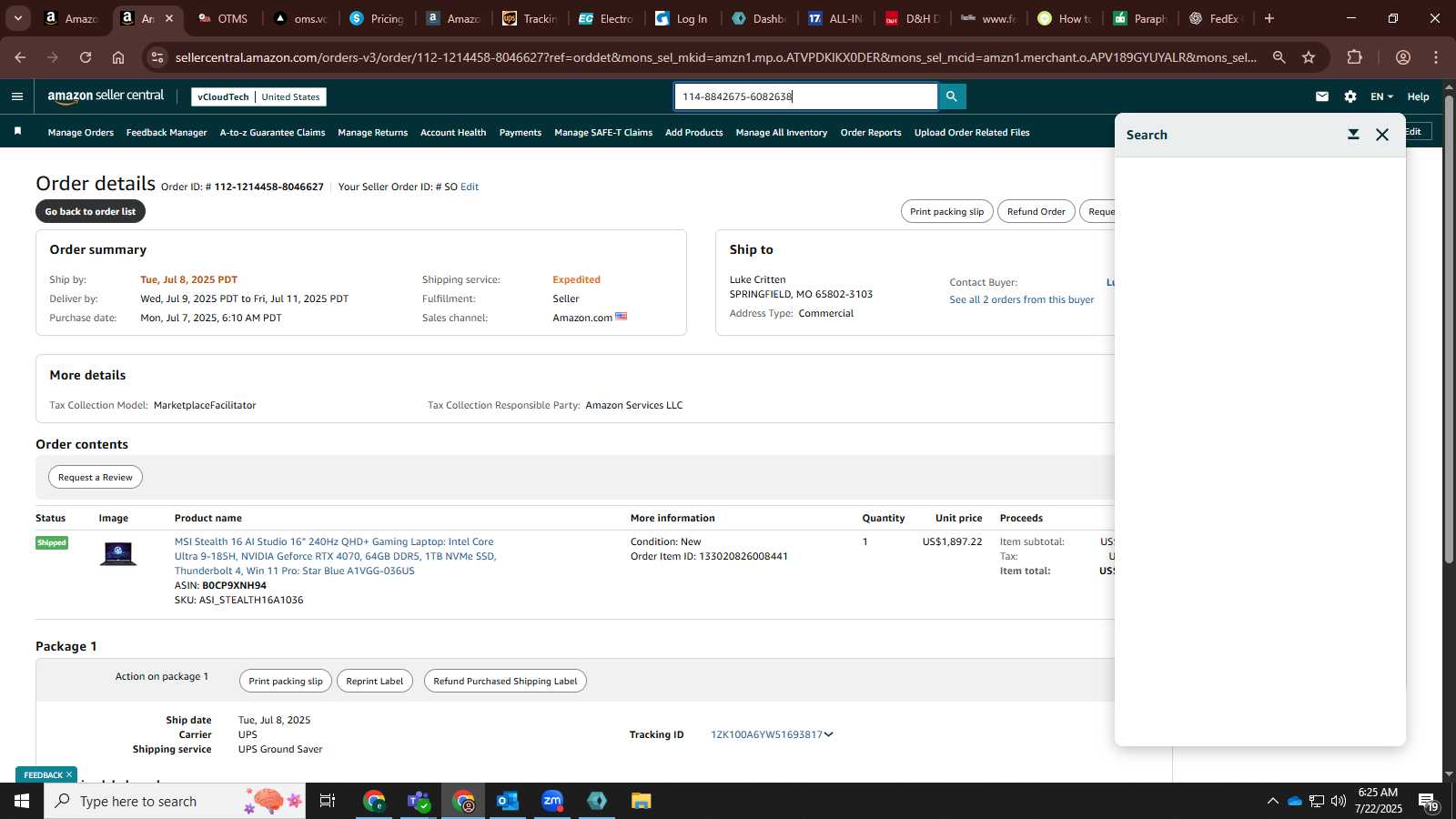
Task: Click the bookmark flag icon in navigation bar
Action: point(17,132)
